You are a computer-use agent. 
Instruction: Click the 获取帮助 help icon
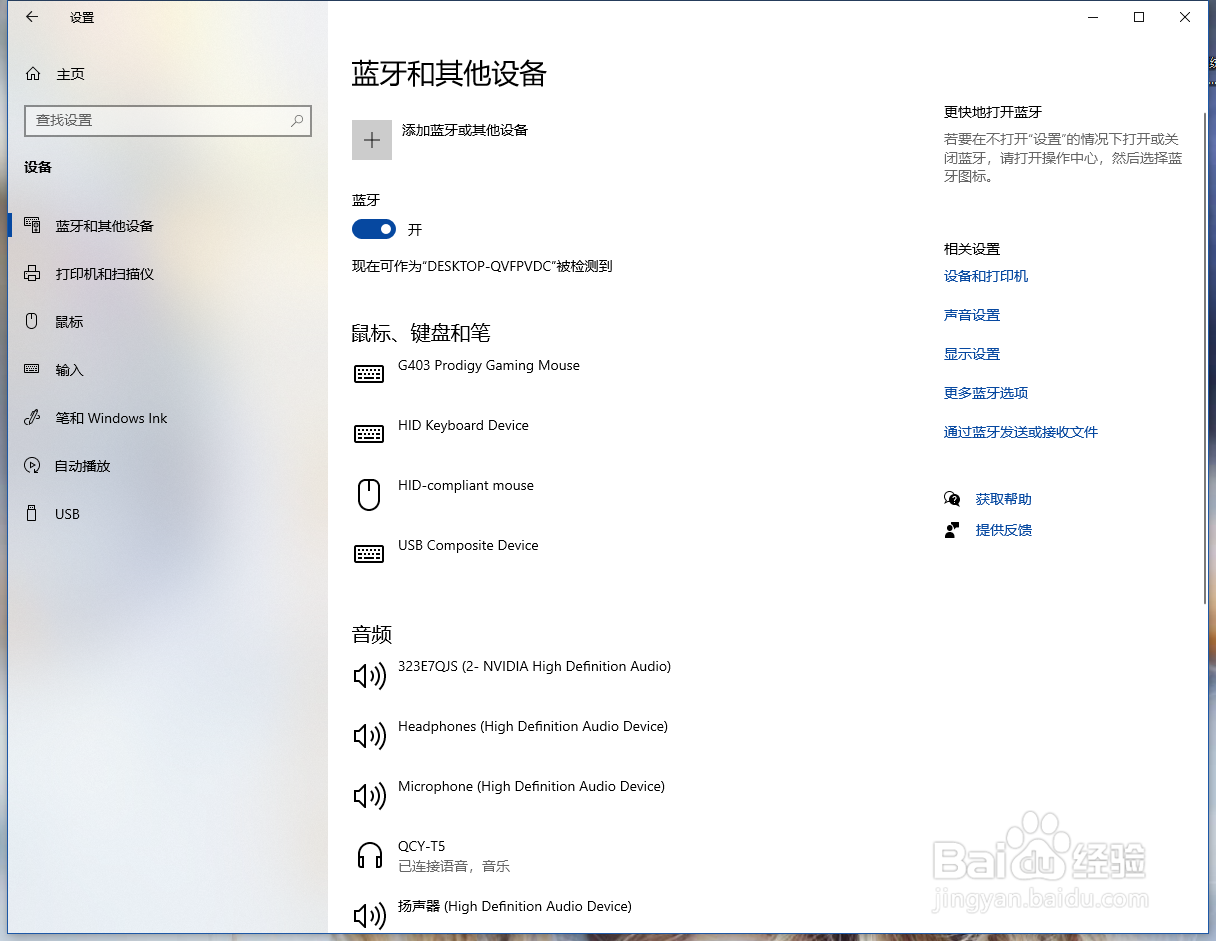[x=952, y=498]
